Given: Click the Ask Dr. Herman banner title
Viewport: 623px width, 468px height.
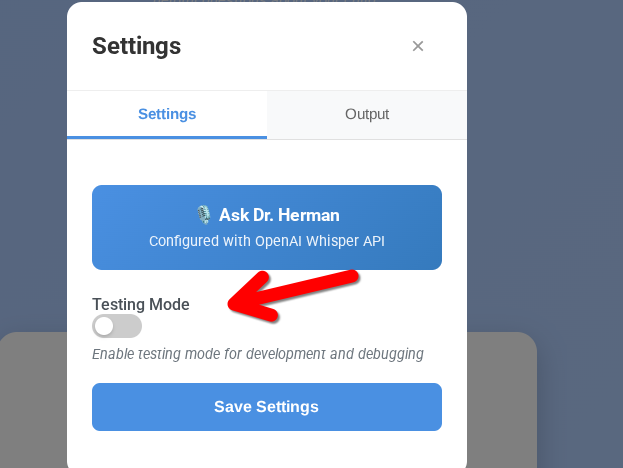Looking at the screenshot, I should point(279,215).
